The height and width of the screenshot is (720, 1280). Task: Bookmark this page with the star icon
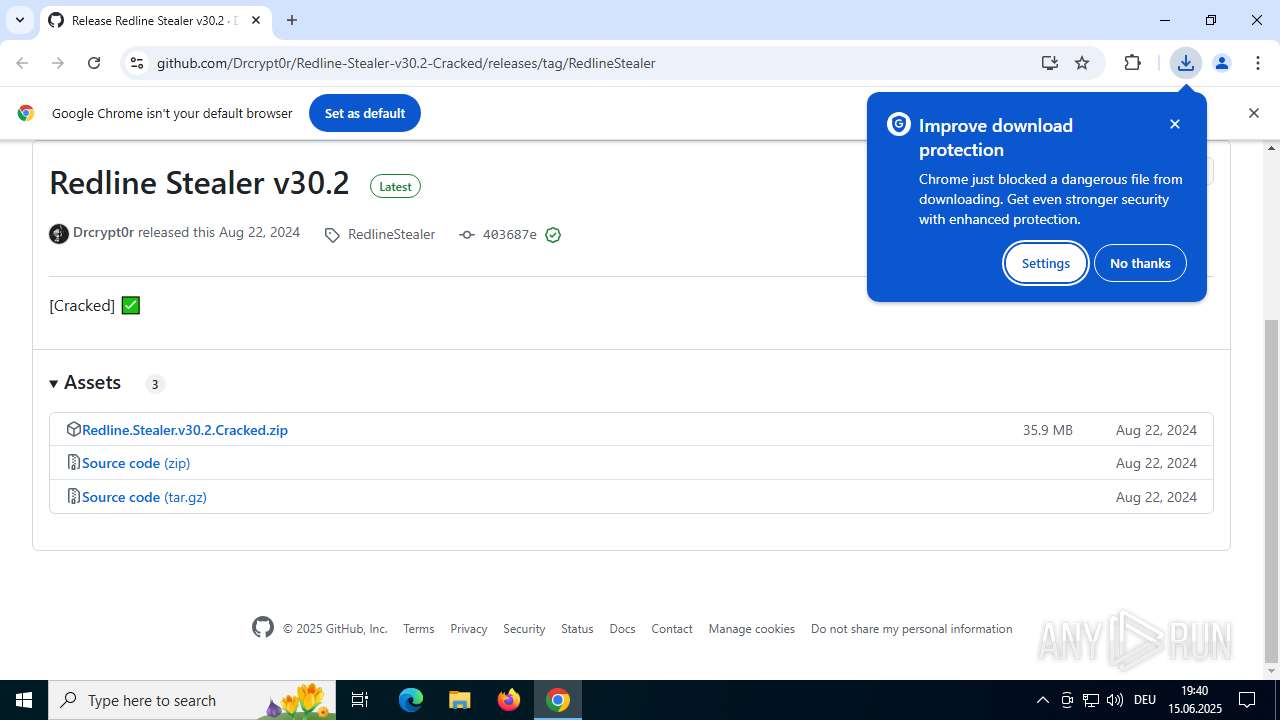pos(1082,63)
